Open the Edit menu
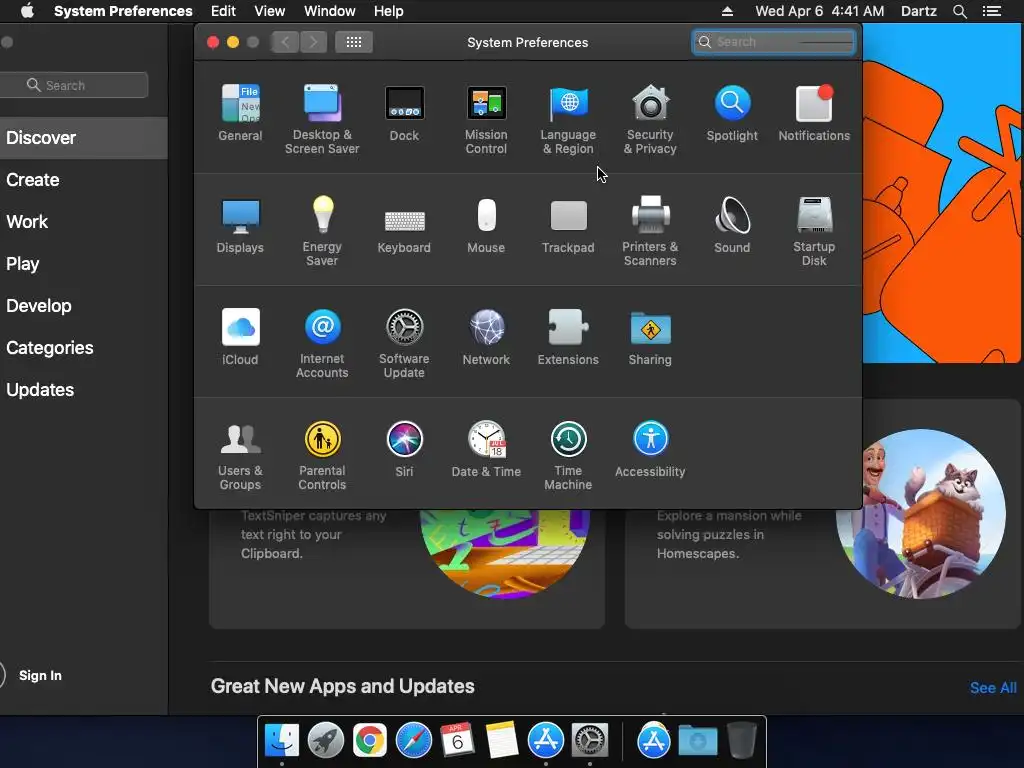This screenshot has height=768, width=1024. [x=223, y=11]
